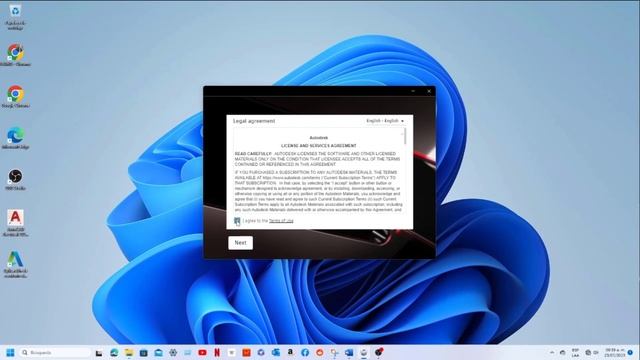Check I agree to the Terms of Use
This screenshot has width=640, height=360.
tap(237, 221)
